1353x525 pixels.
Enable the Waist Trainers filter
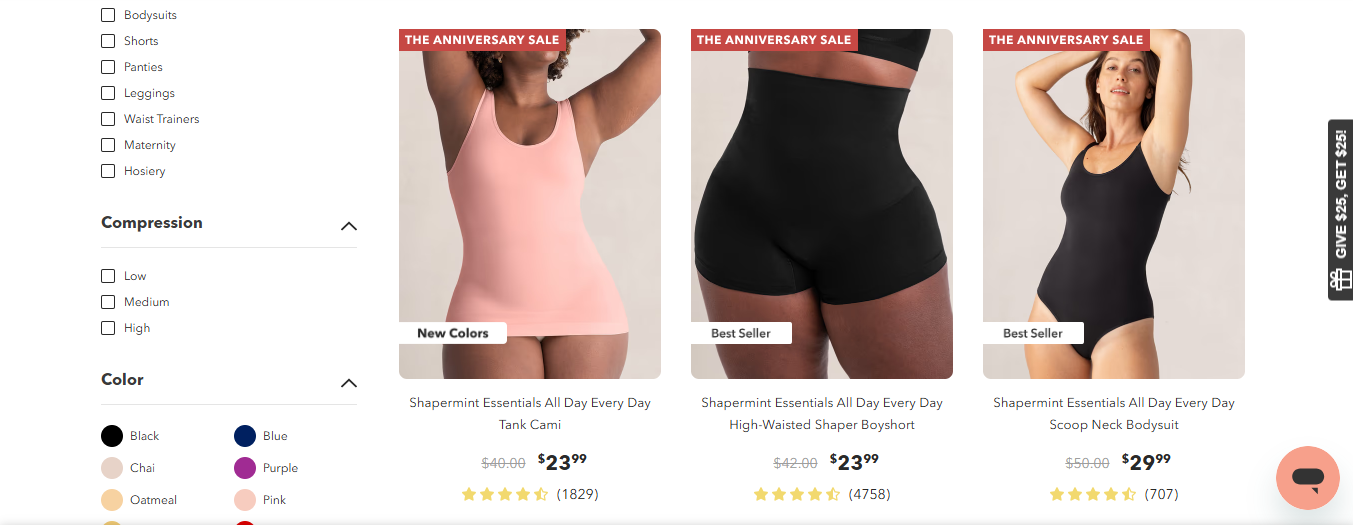click(108, 119)
